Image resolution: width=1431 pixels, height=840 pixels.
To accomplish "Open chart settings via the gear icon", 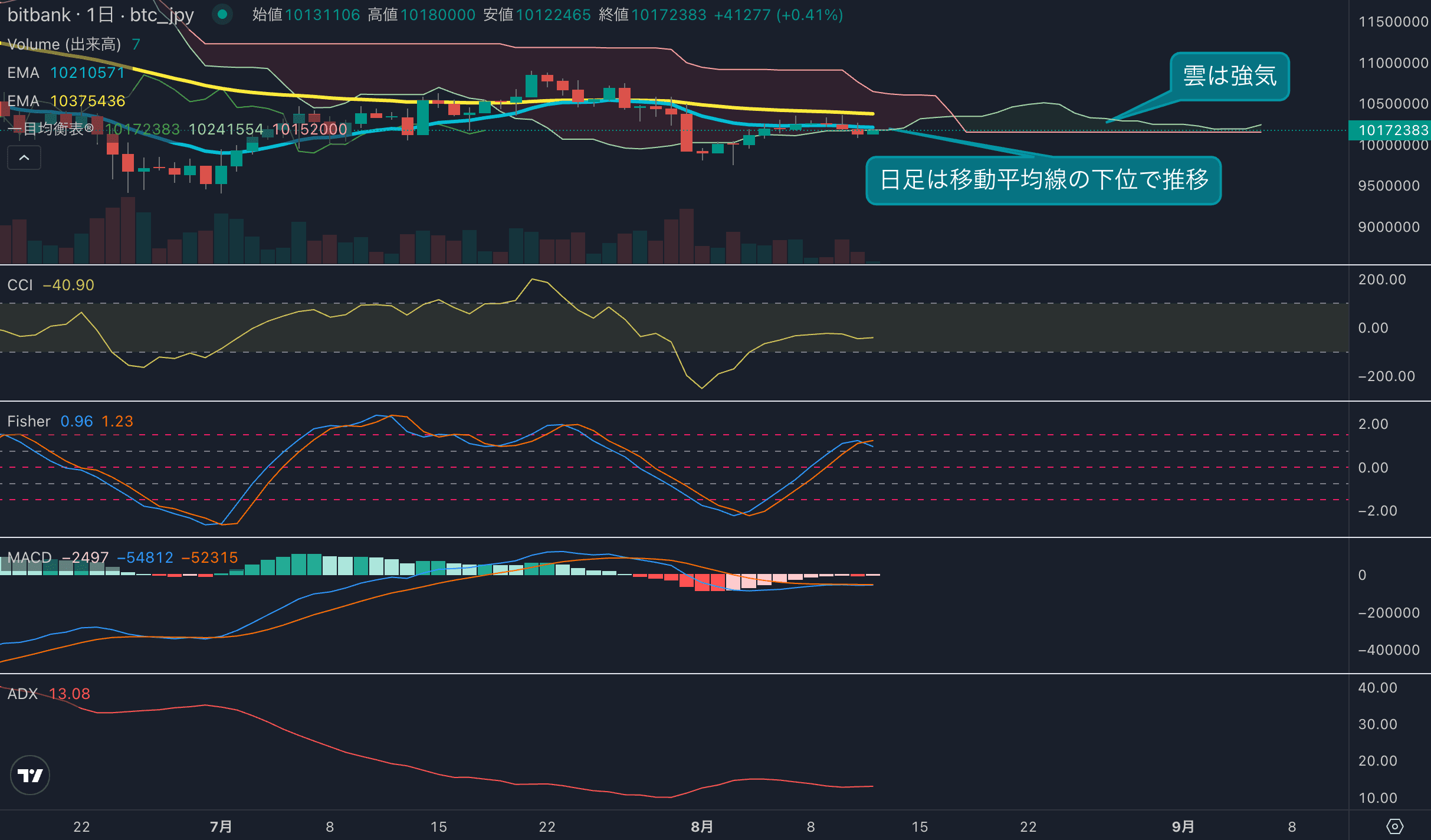I will pos(1394,826).
